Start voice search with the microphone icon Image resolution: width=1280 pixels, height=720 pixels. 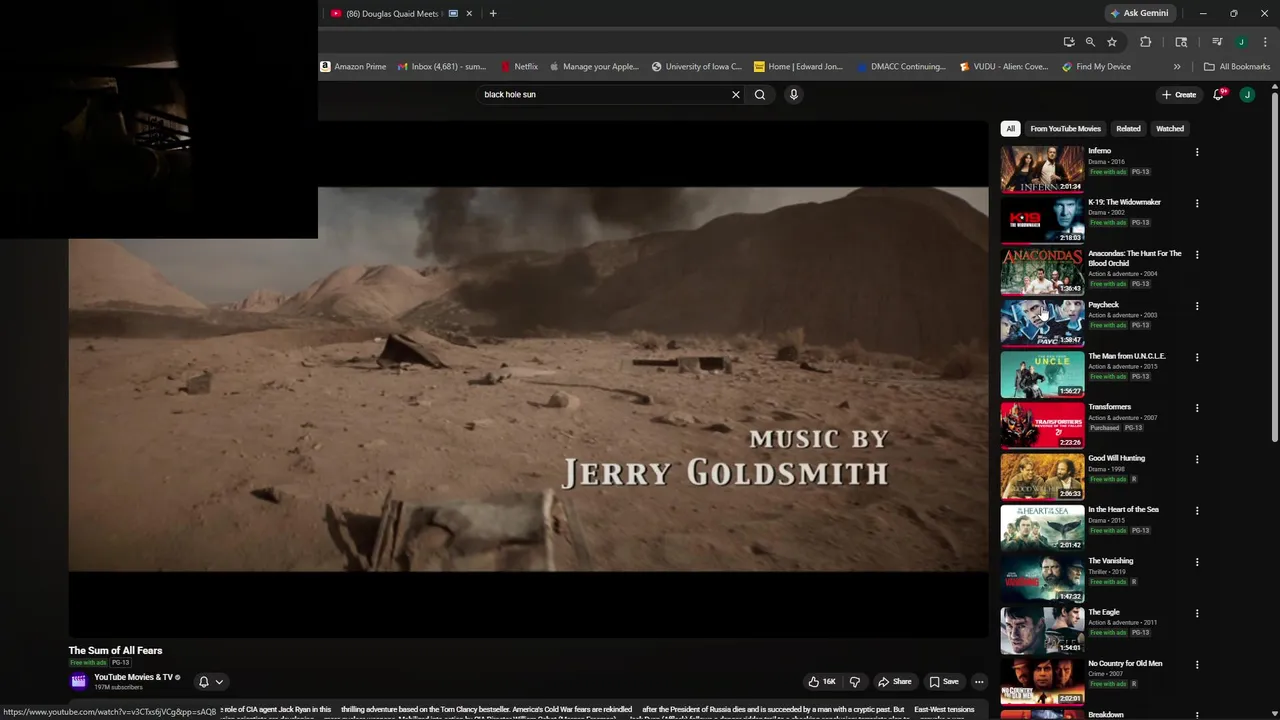(794, 95)
